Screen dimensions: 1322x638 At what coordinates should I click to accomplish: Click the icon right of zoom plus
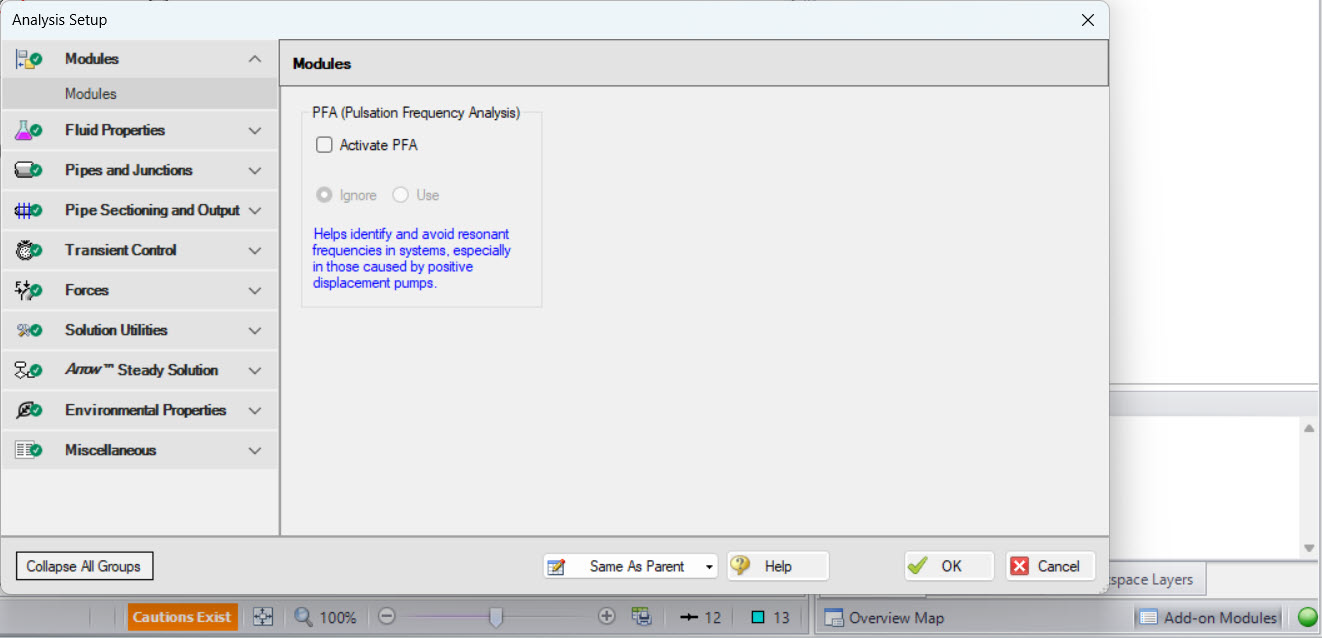642,617
